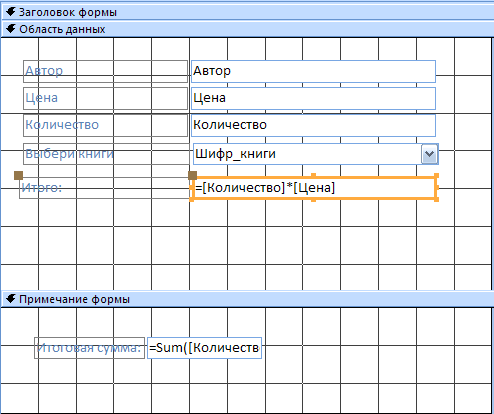Select the Цена text box field

click(313, 98)
